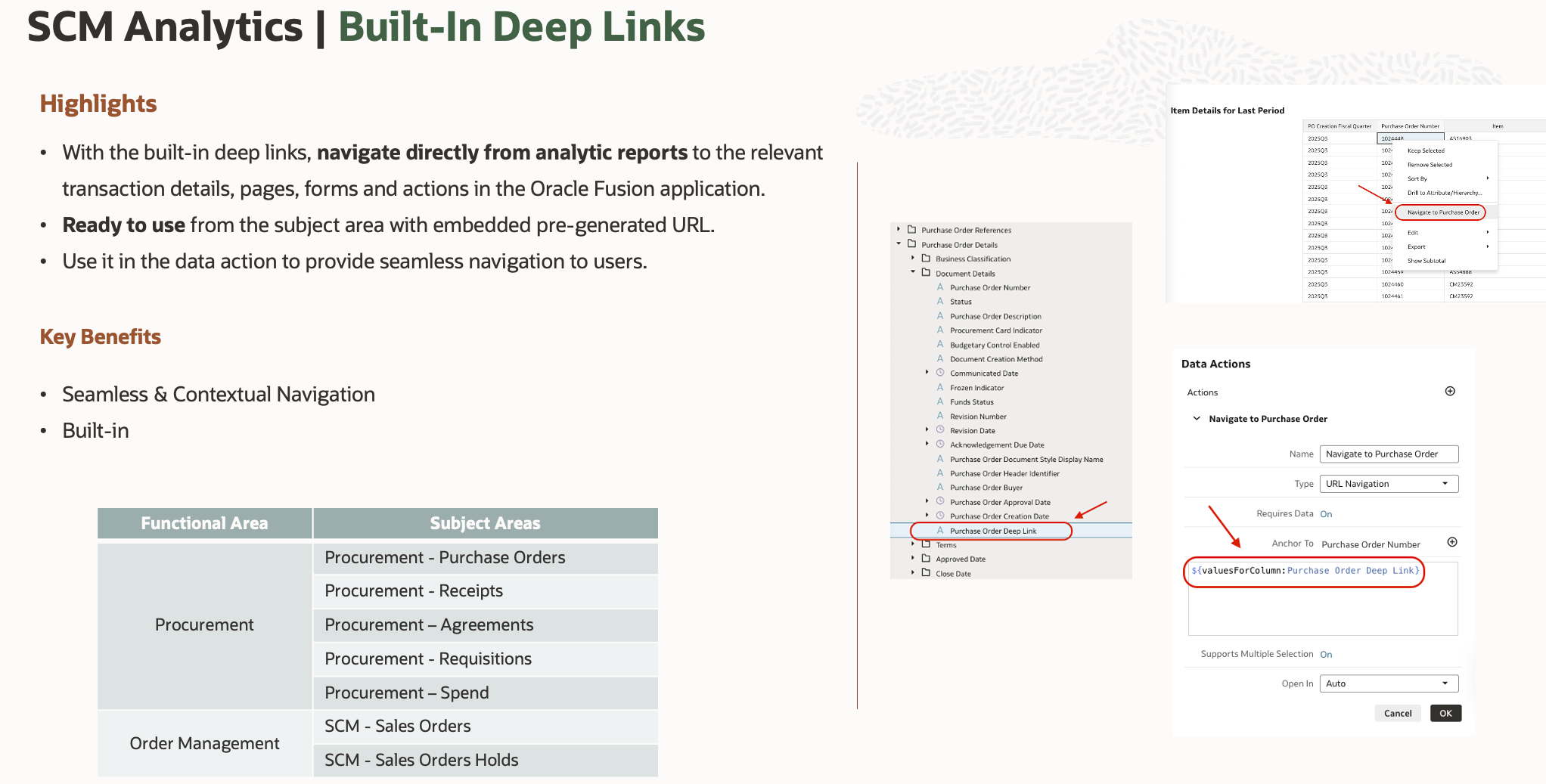
Task: Click the attribute icon beside Purchase Order Deep Link
Action: (940, 530)
